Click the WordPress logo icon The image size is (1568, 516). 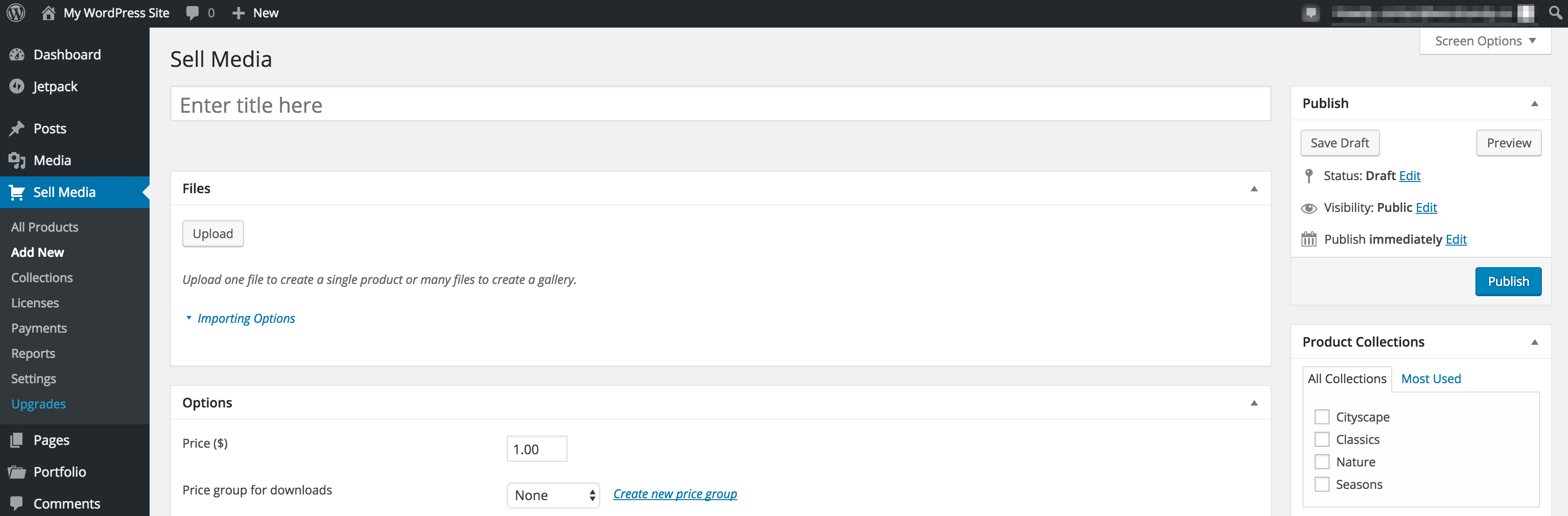16,13
